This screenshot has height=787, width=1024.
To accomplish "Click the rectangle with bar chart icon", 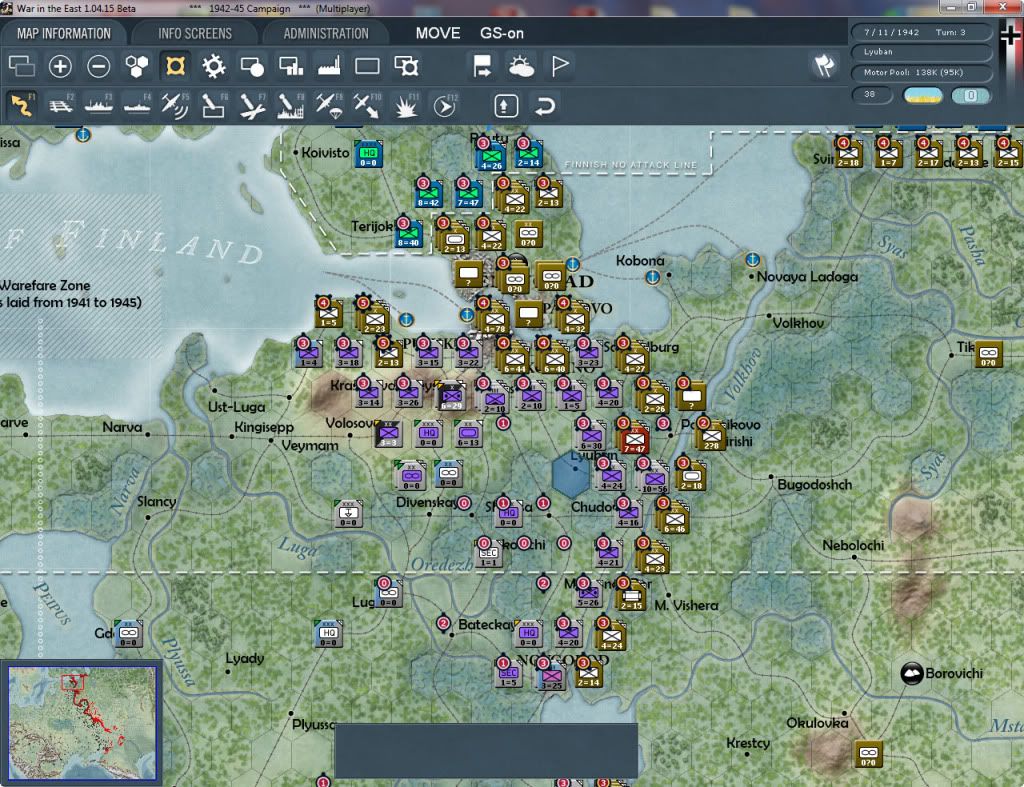I will click(291, 66).
